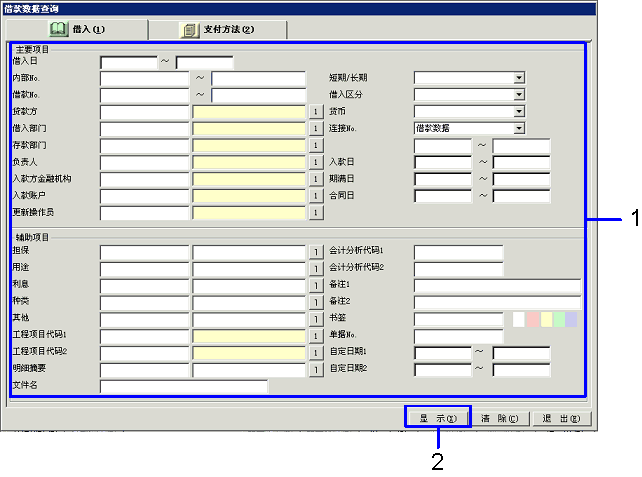Image resolution: width=642 pixels, height=477 pixels.
Task: Open lookup button for 其他 row
Action: pyautogui.click(x=316, y=319)
